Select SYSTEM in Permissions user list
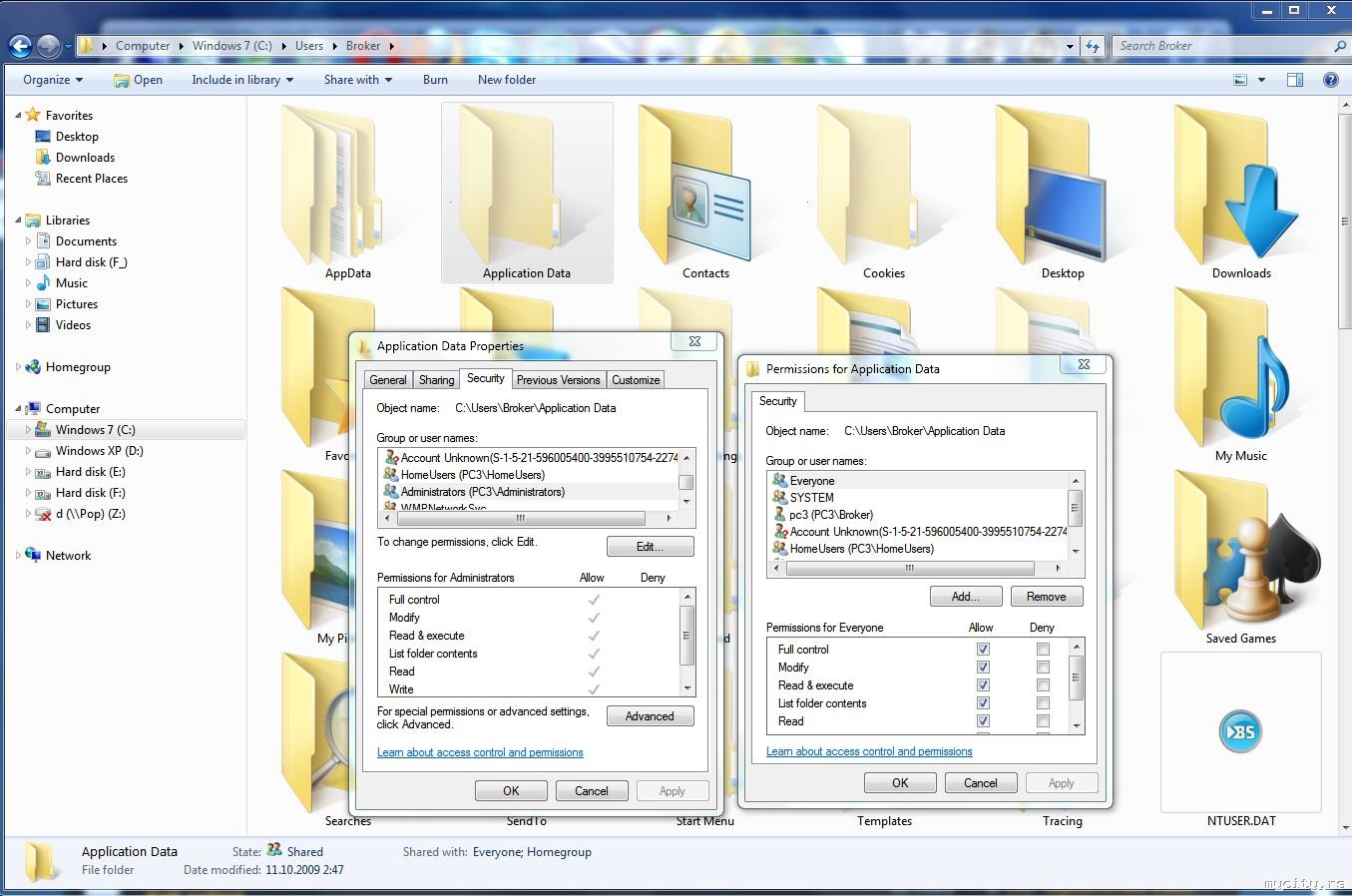 [x=811, y=498]
